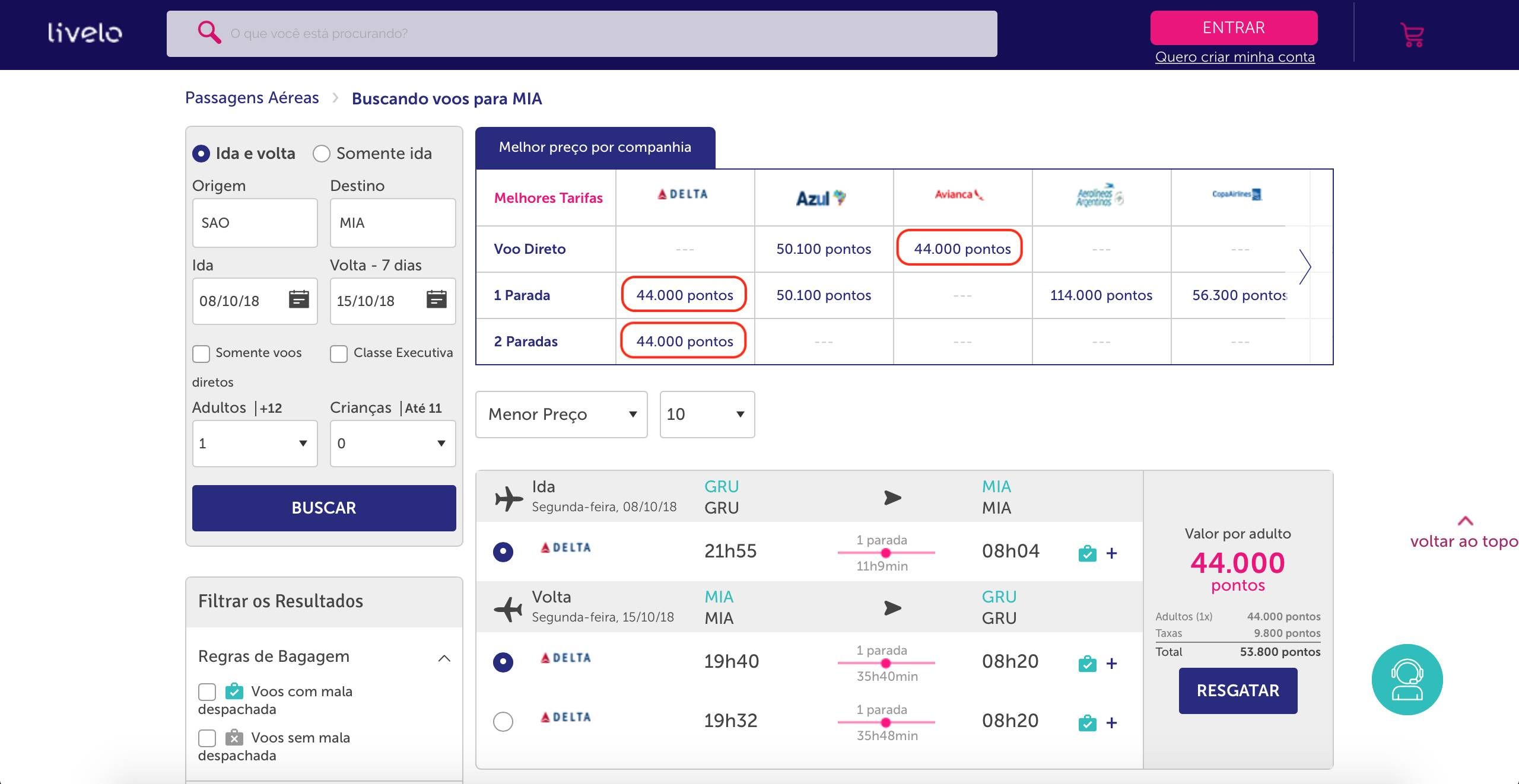
Task: Click the Copa Airlines logo column header
Action: tap(1237, 194)
